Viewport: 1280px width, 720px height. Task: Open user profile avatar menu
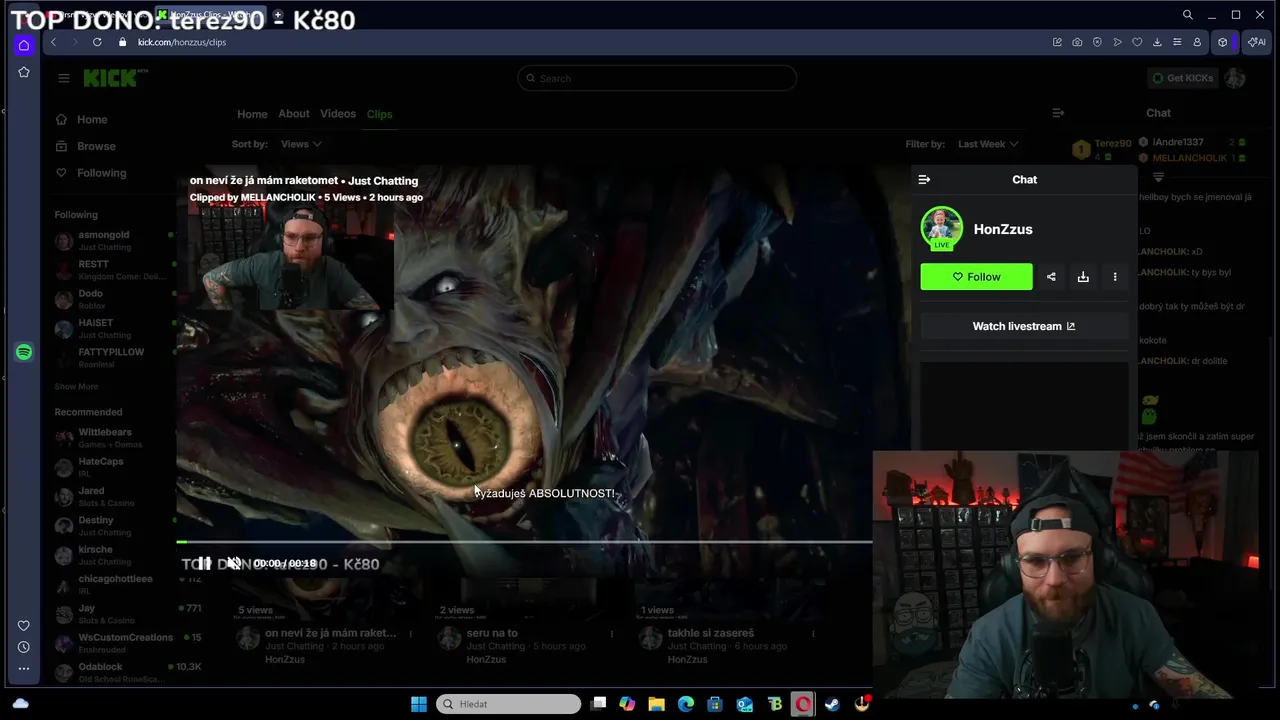click(x=1235, y=78)
